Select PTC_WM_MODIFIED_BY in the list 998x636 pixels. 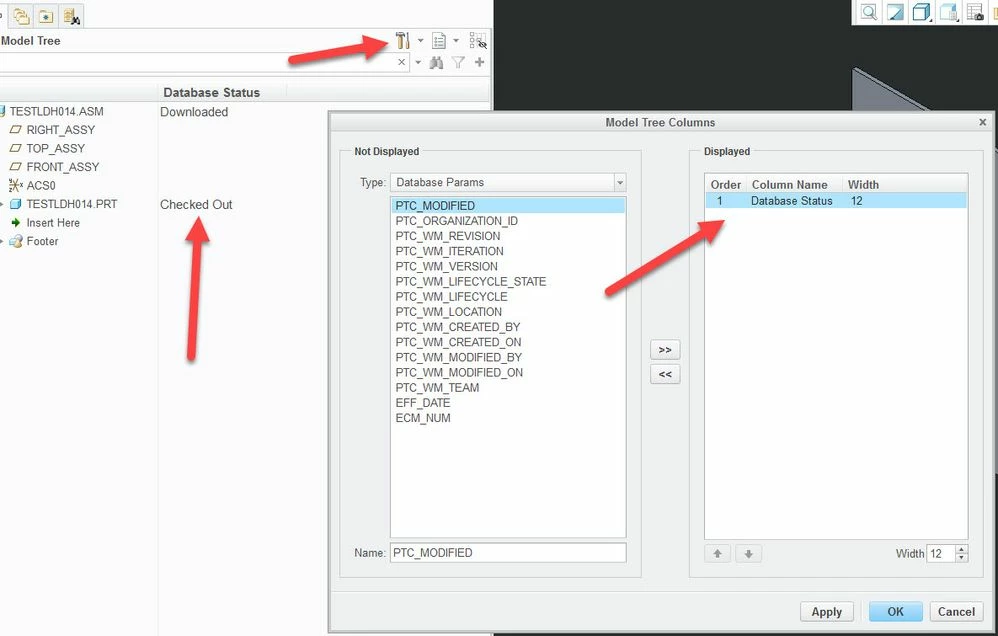[x=508, y=357]
